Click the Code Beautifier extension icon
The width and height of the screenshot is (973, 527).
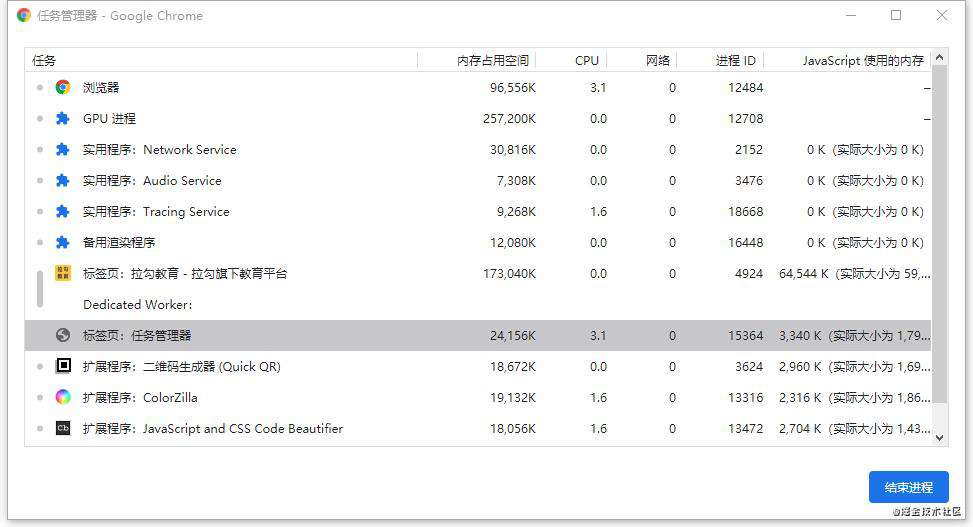point(63,428)
